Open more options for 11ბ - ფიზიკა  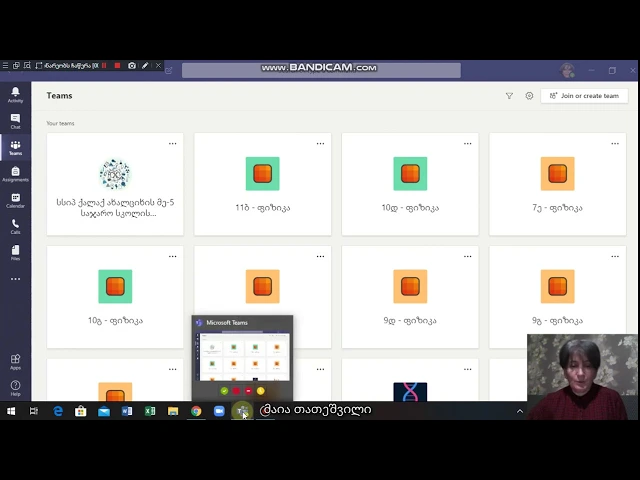[320, 144]
